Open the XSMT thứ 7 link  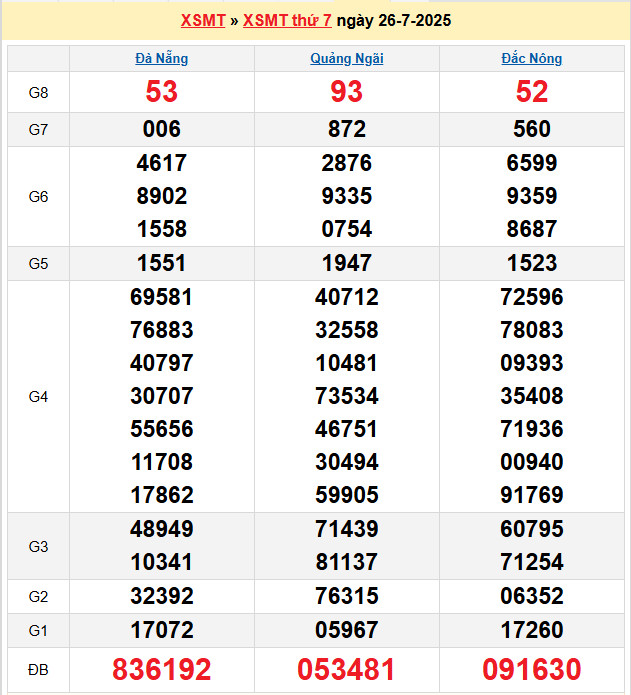click(x=287, y=20)
